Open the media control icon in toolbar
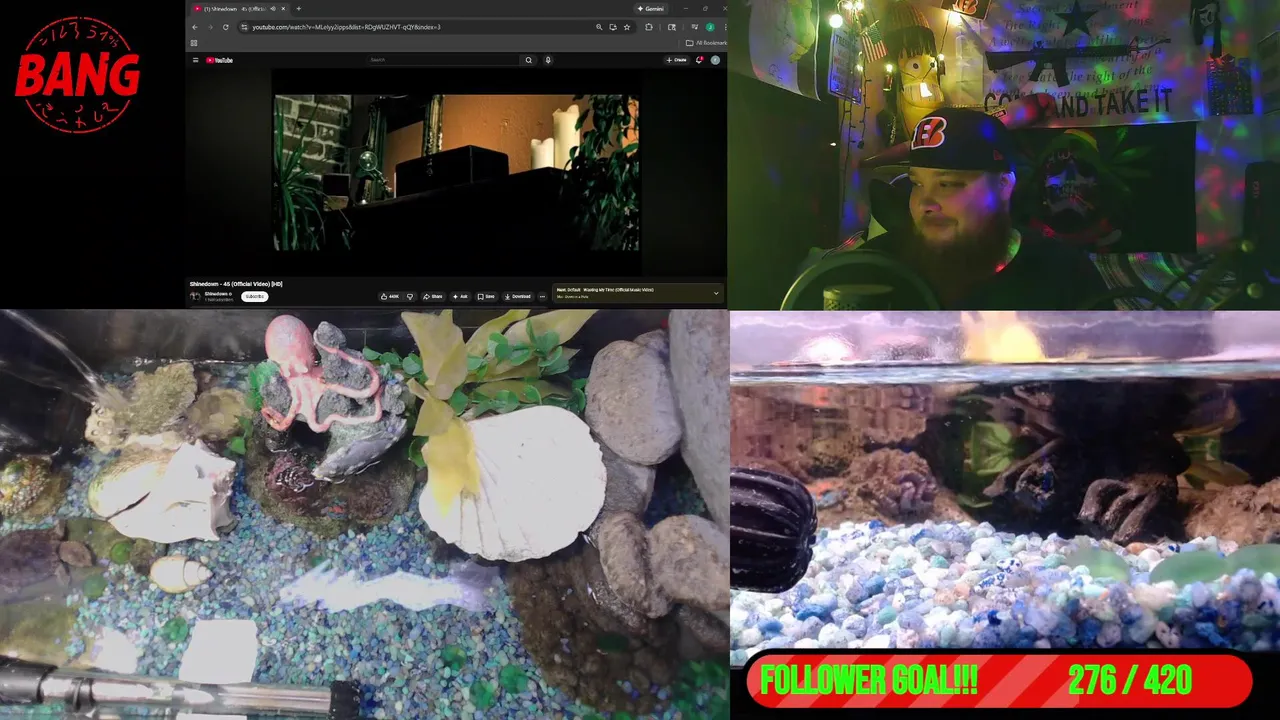The height and width of the screenshot is (720, 1280). [x=695, y=27]
